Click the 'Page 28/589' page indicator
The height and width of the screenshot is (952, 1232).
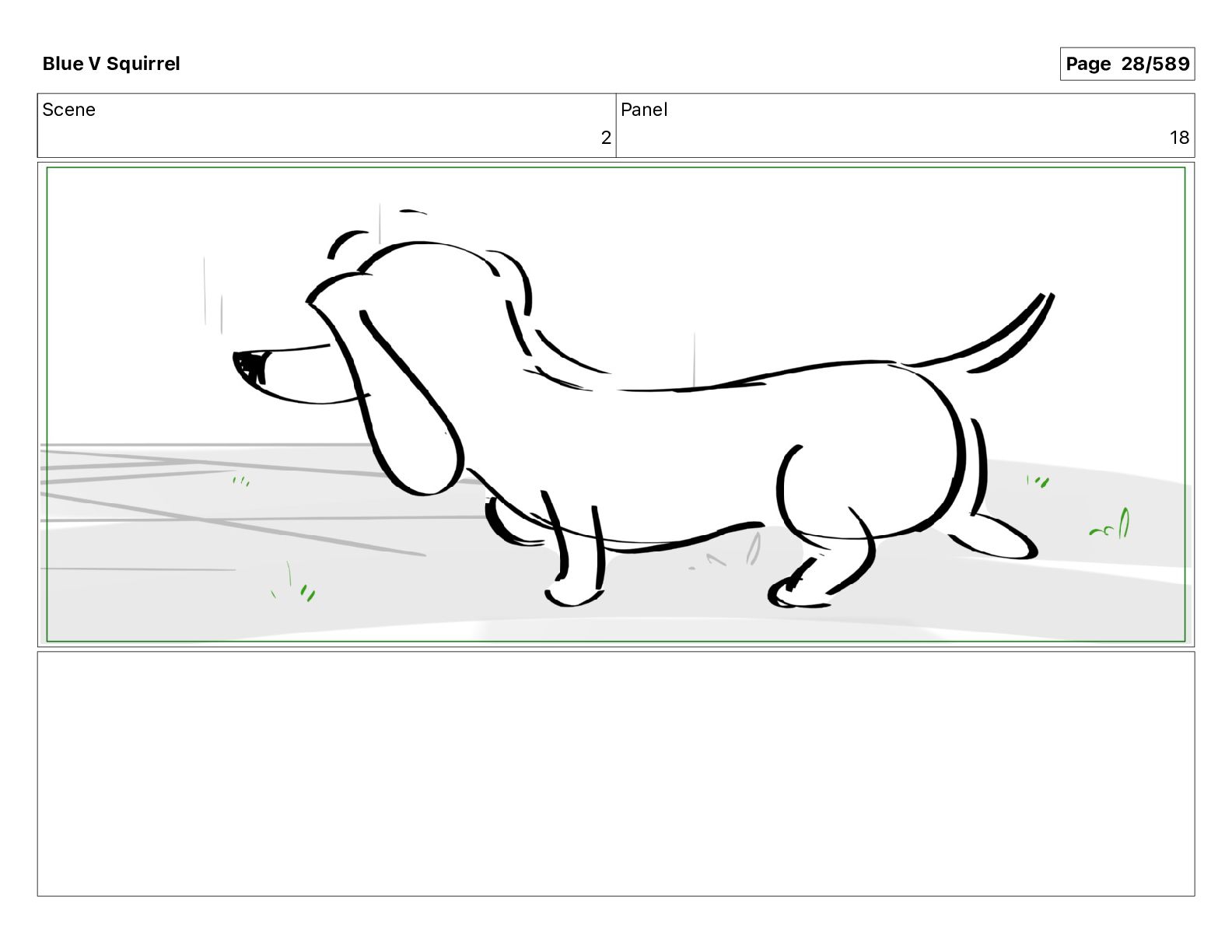(1127, 64)
